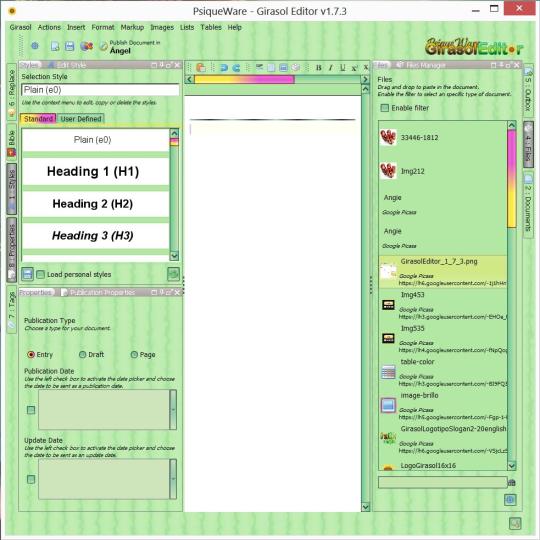Click the horizontal rule icon in editor toolbar
Viewport: 540px width, 540px height.
pyautogui.click(x=259, y=67)
